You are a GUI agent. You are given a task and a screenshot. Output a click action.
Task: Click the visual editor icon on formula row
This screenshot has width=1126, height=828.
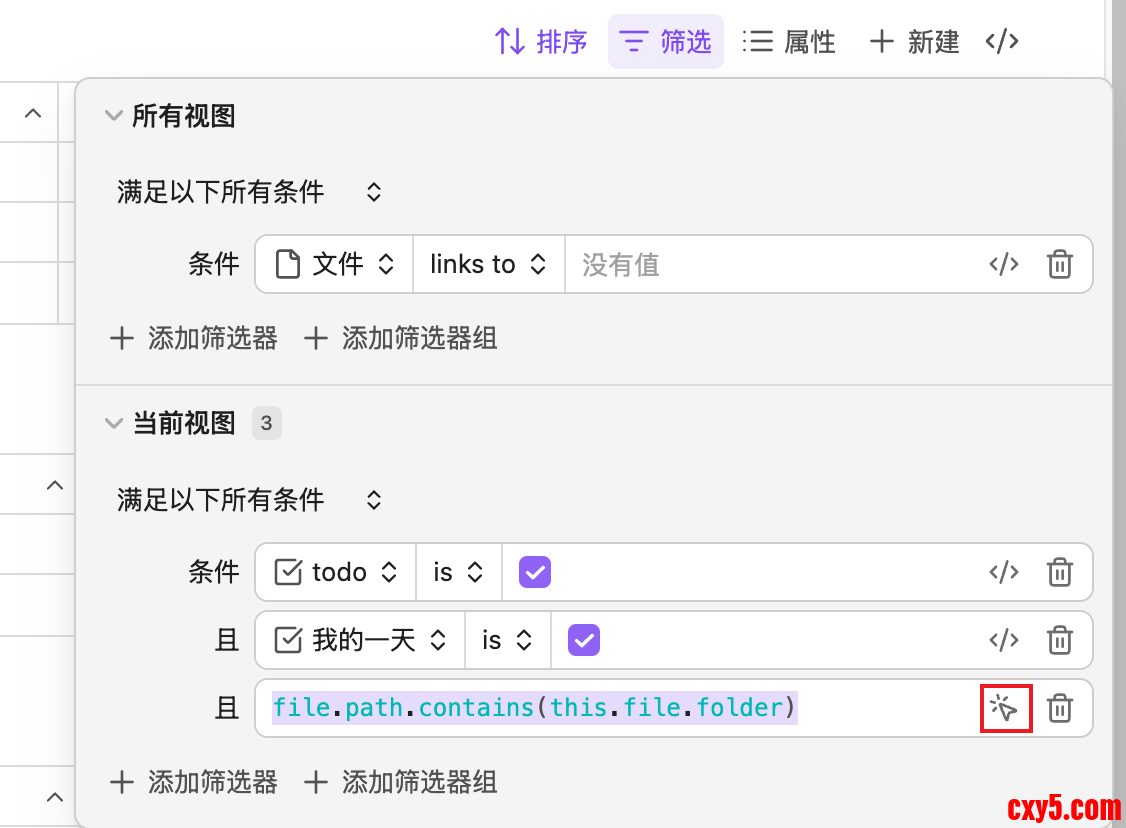[1004, 709]
